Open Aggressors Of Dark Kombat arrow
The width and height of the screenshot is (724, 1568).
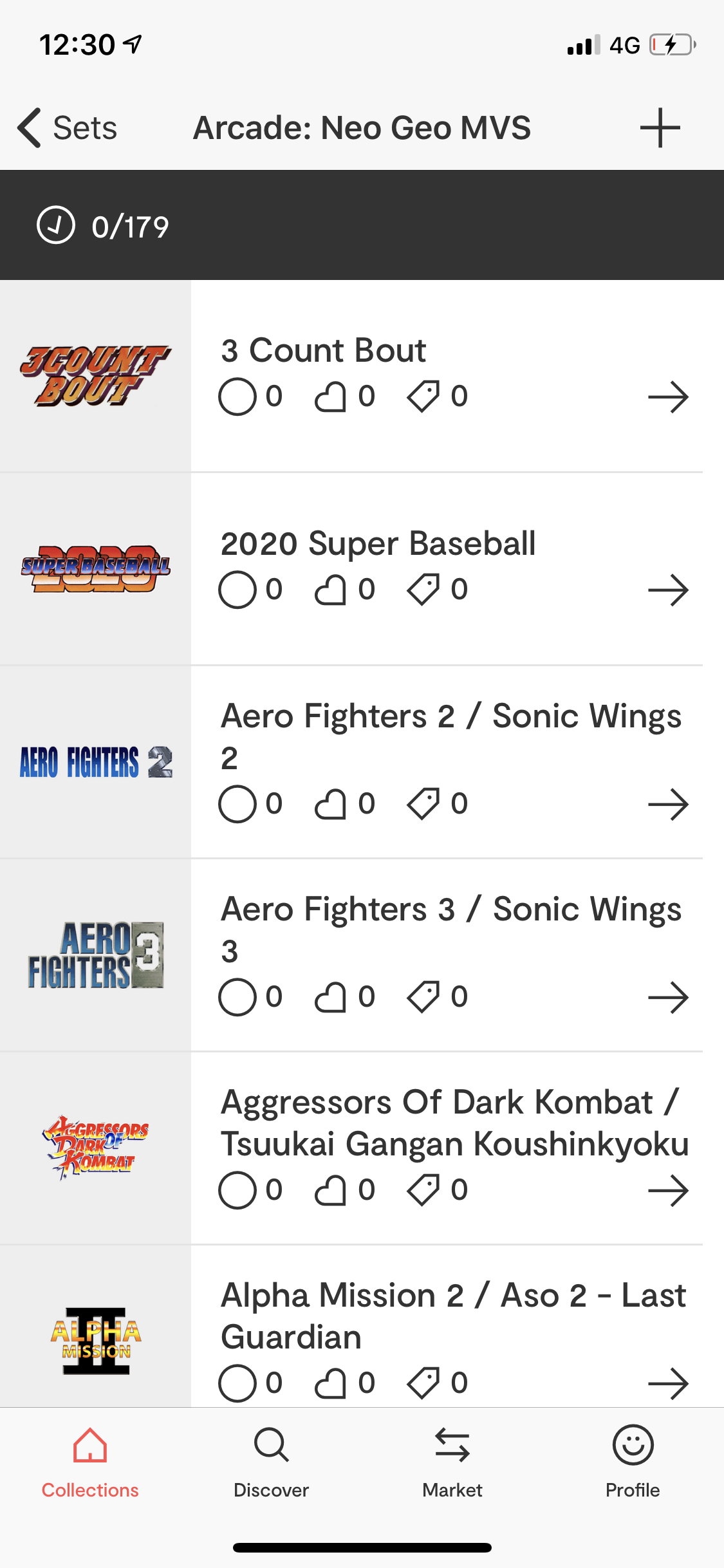tap(669, 1191)
